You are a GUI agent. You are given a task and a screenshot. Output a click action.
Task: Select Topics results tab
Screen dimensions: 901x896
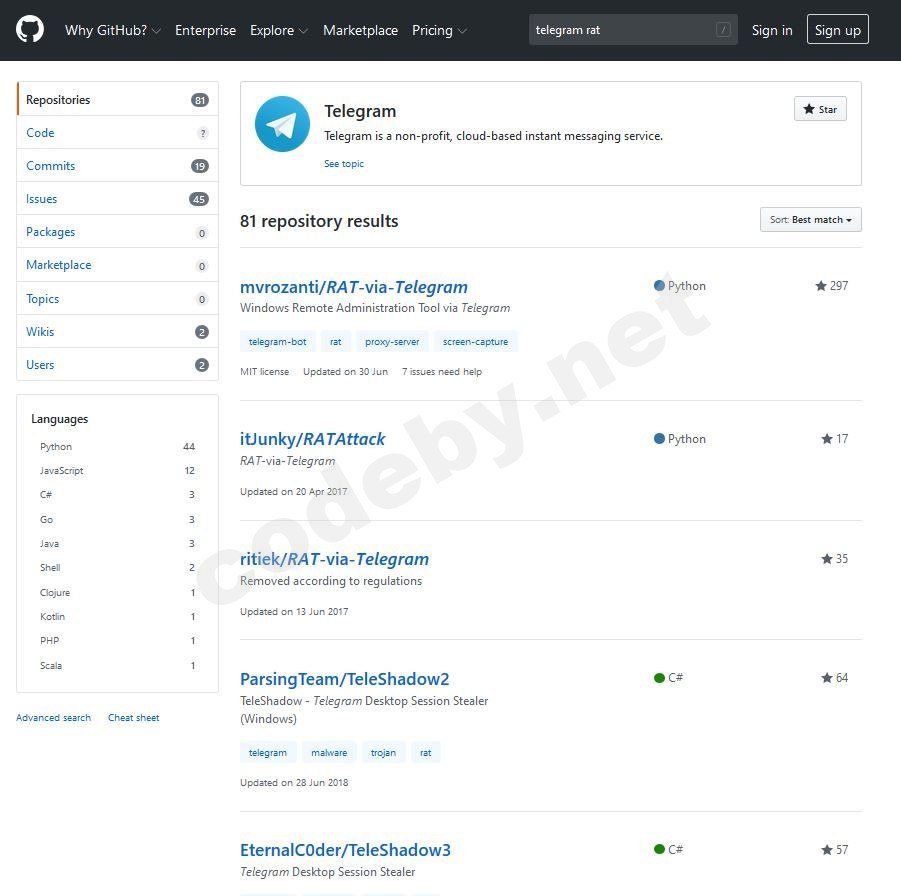117,298
